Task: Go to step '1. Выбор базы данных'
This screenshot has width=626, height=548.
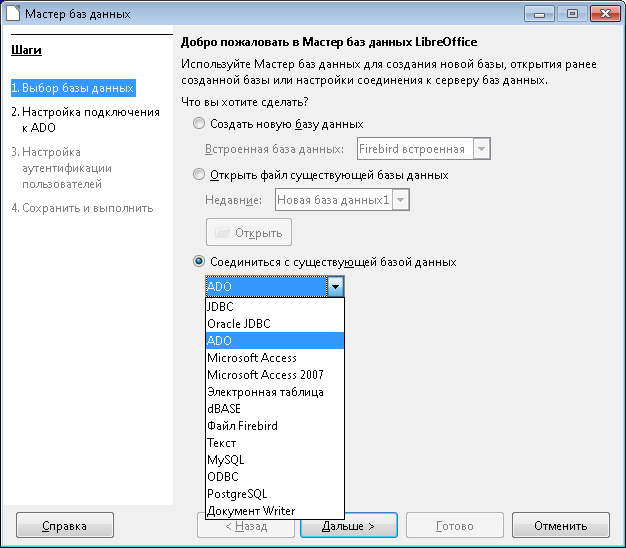Action: pos(73,88)
